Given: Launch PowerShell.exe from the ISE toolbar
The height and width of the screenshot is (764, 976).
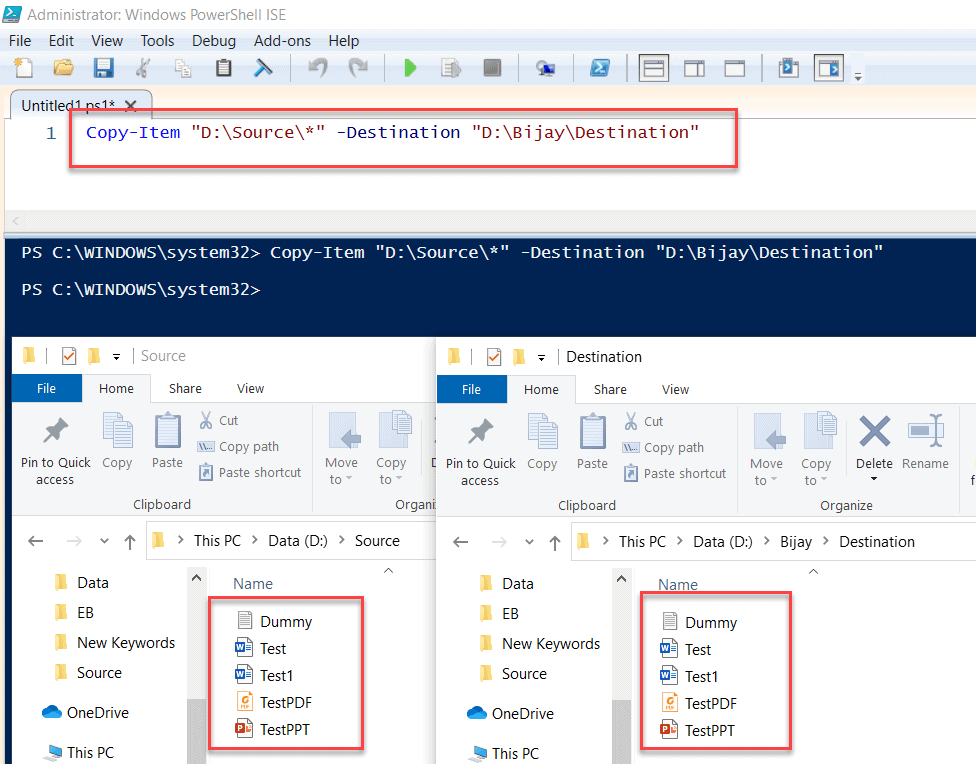Looking at the screenshot, I should [601, 67].
